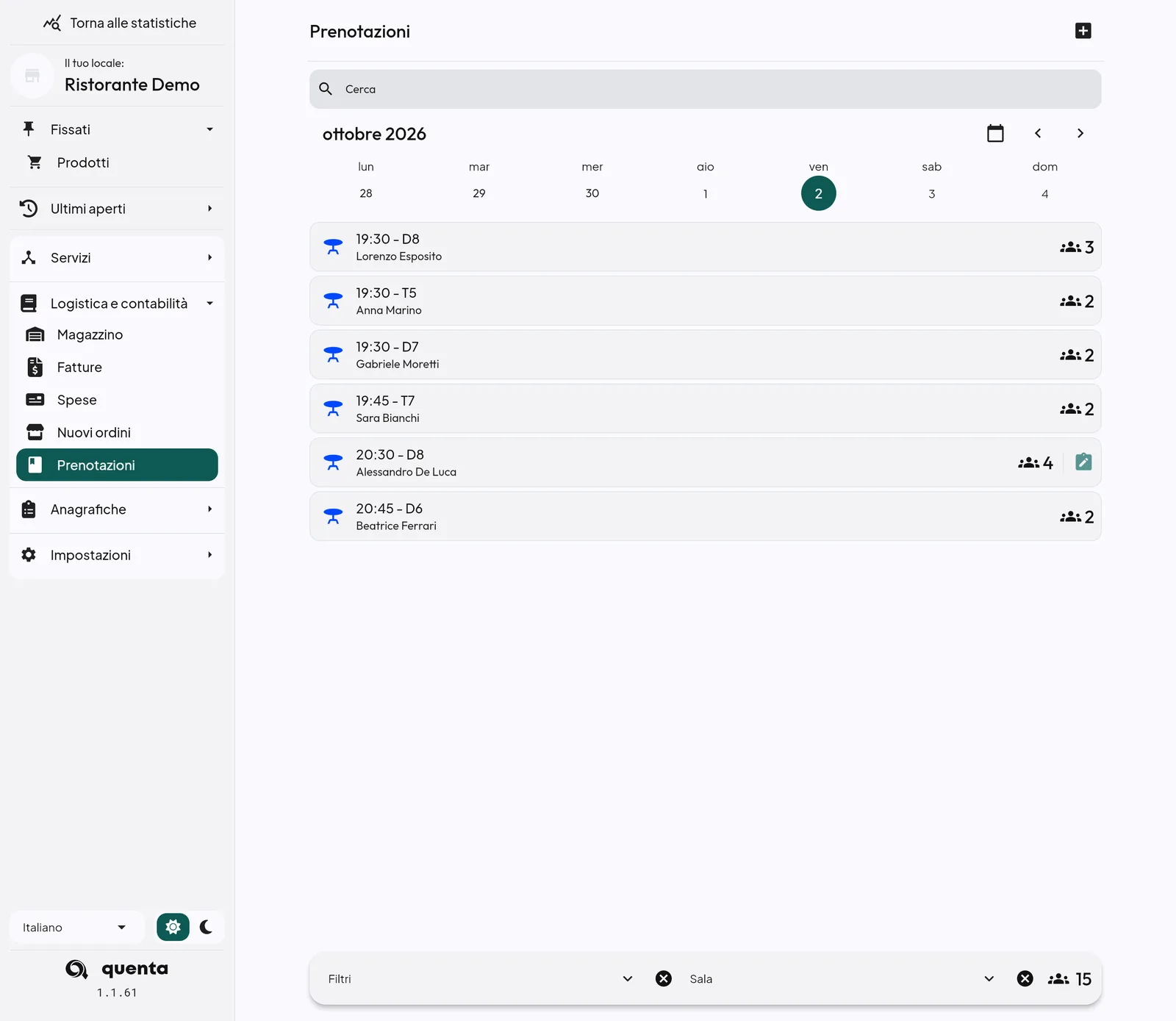Open Fatture in the sidebar

click(117, 367)
